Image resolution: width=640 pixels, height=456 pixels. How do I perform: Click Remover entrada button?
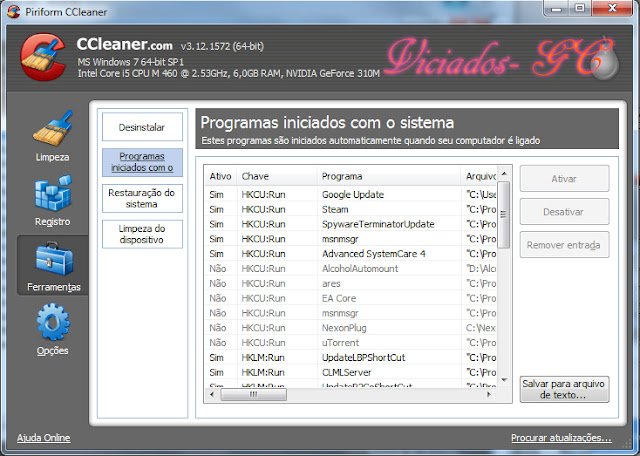pyautogui.click(x=564, y=245)
